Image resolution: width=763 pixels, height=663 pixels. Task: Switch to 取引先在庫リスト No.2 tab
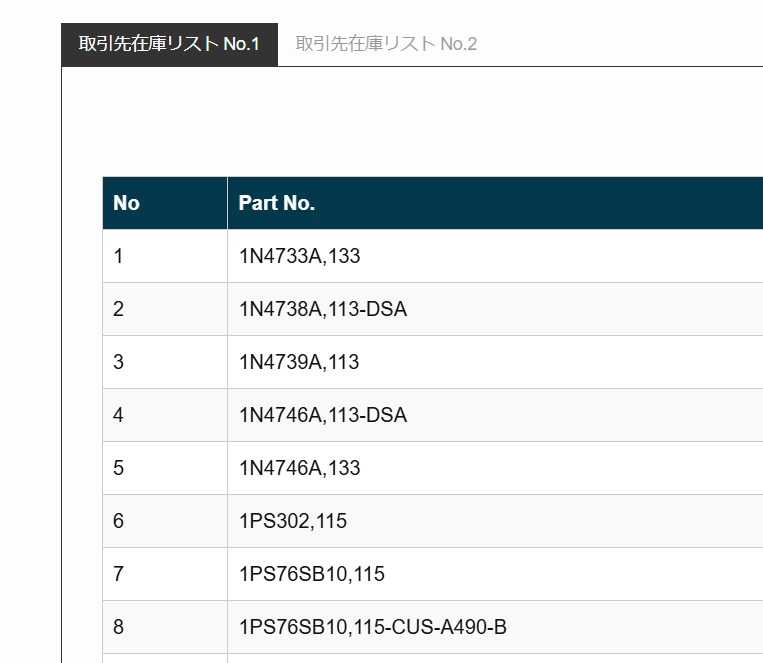click(386, 44)
